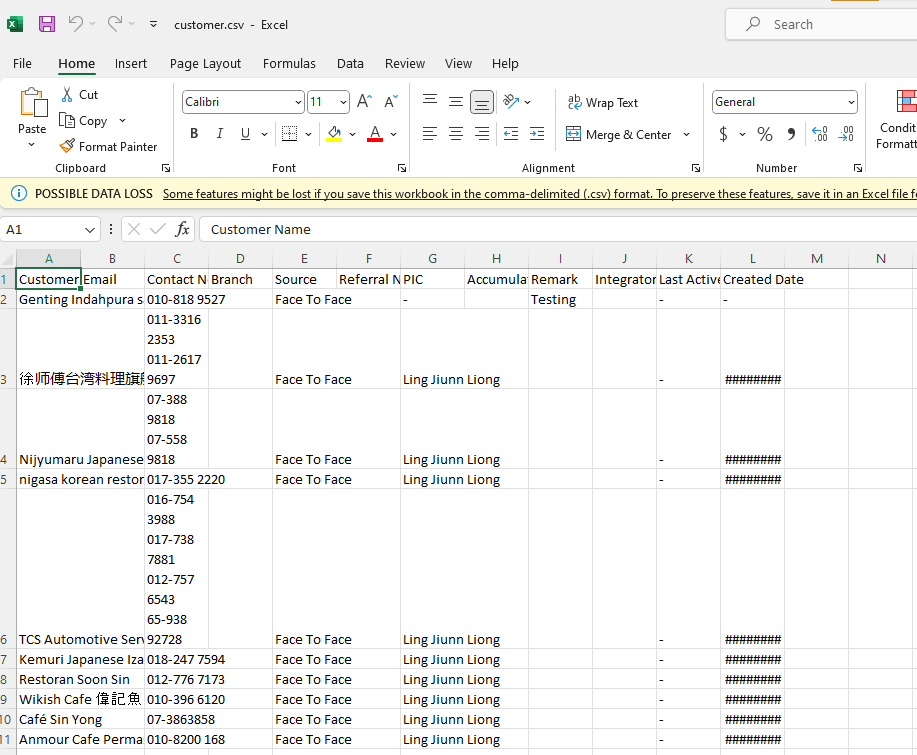Screen dimensions: 917x755
Task: Expand underline style options arrow
Action: coord(264,135)
